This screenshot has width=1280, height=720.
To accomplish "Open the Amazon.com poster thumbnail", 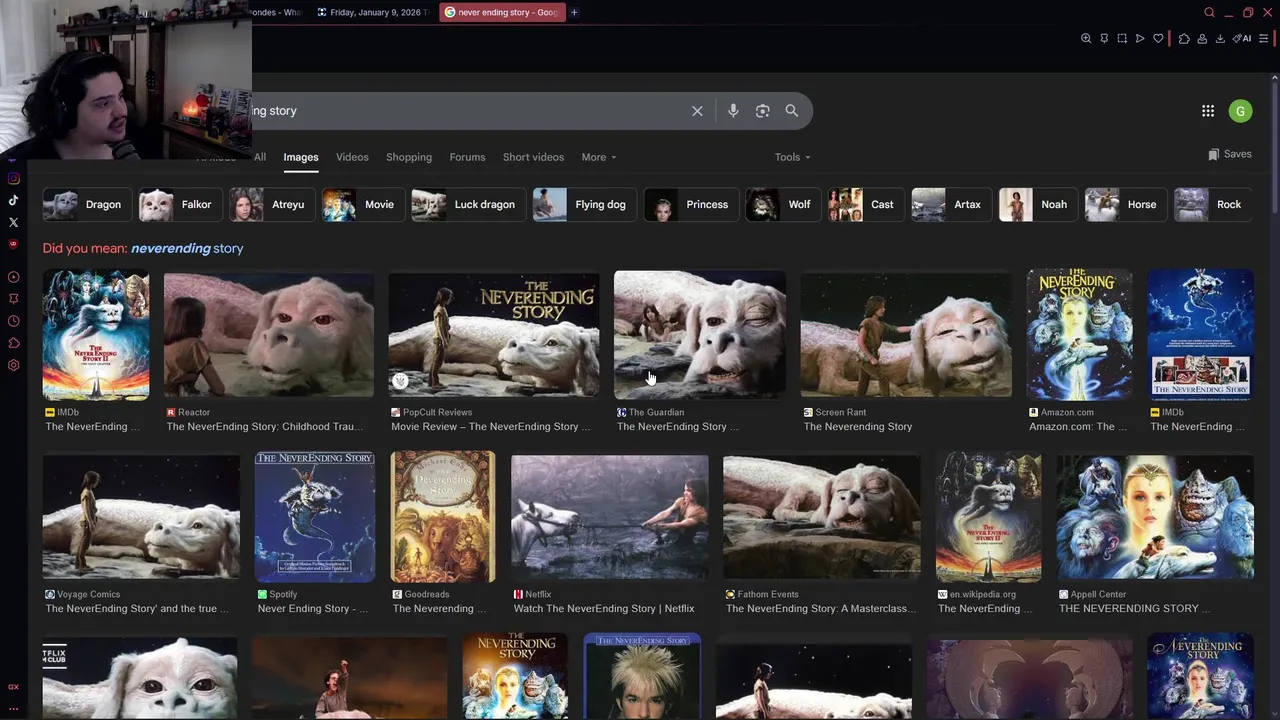I will coord(1080,335).
